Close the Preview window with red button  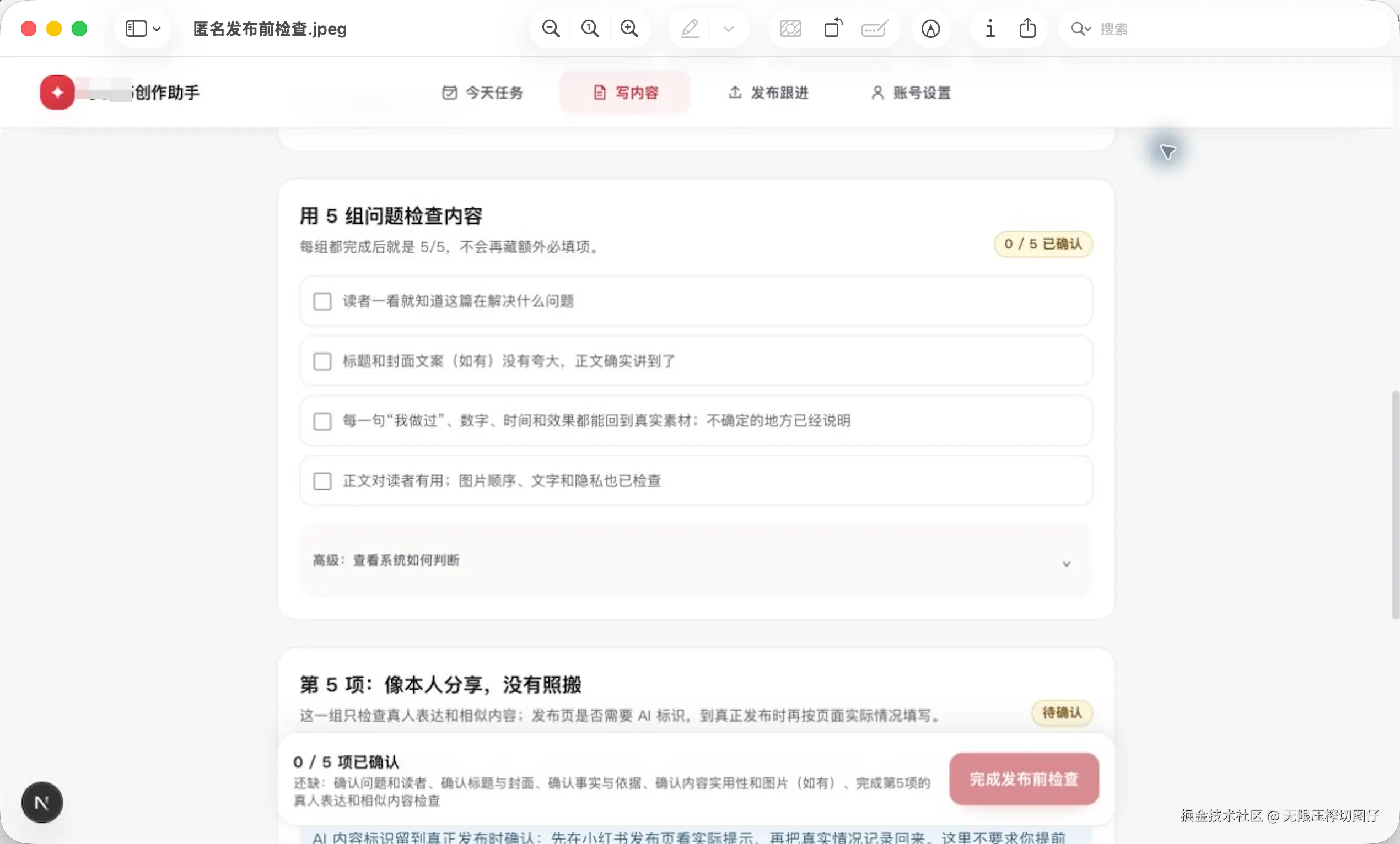pos(29,29)
